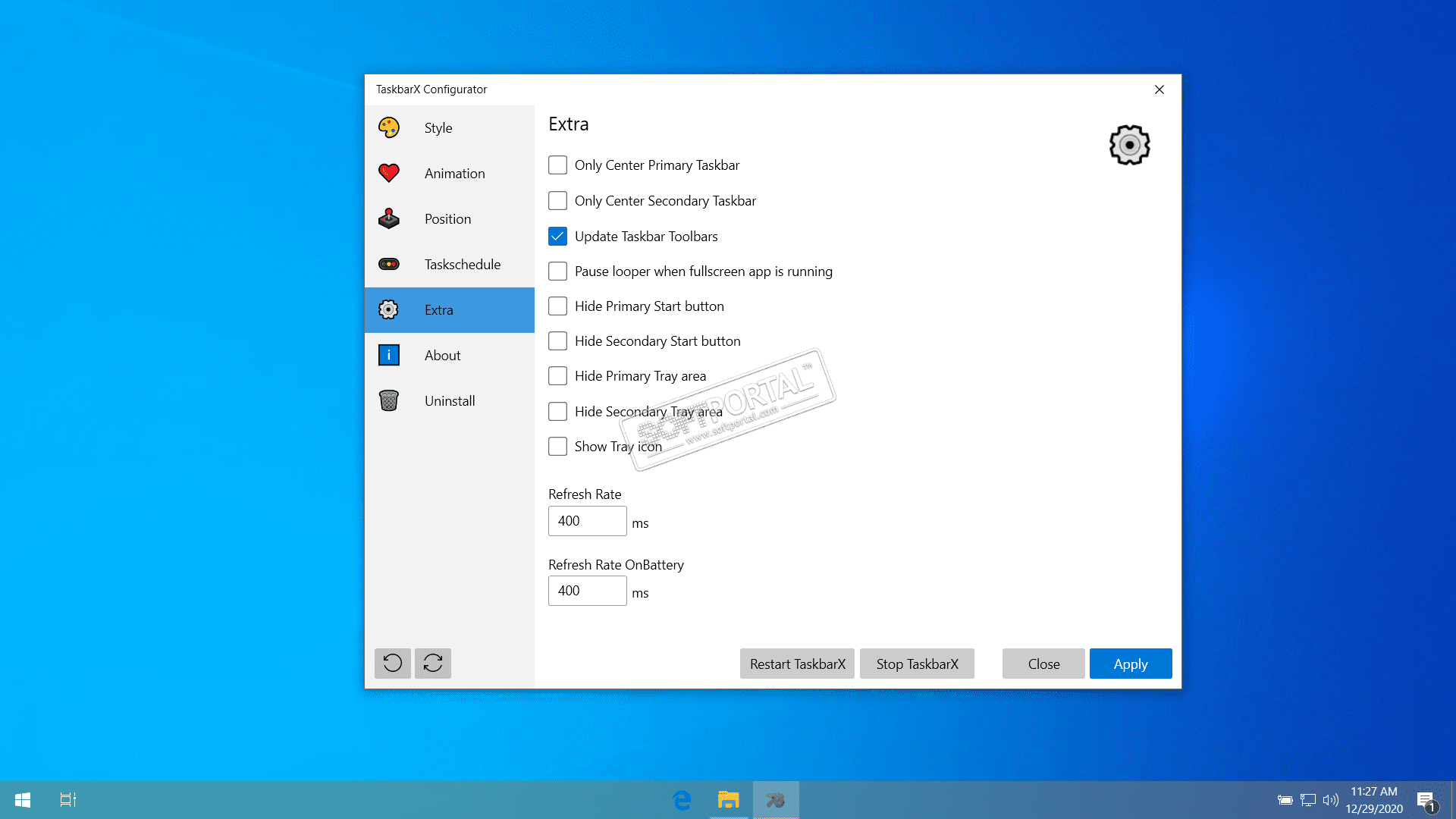Viewport: 1456px width, 819px height.
Task: Click the Refresh Rate input field
Action: (x=587, y=521)
